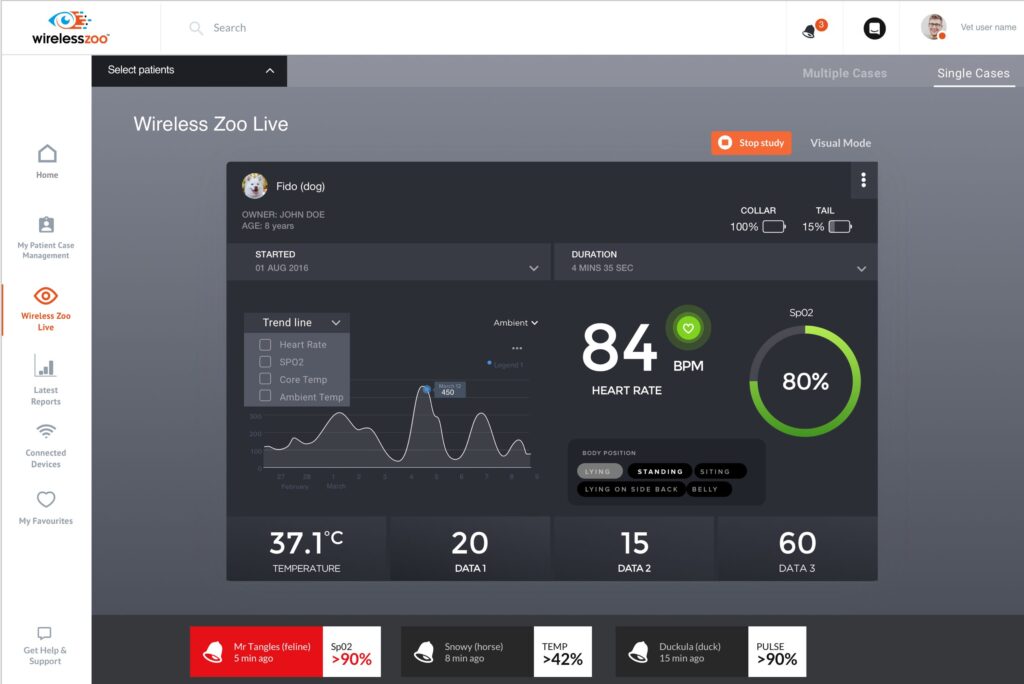Image resolution: width=1024 pixels, height=684 pixels.
Task: Check the Ambient Temp trend checkbox
Action: pyautogui.click(x=265, y=396)
